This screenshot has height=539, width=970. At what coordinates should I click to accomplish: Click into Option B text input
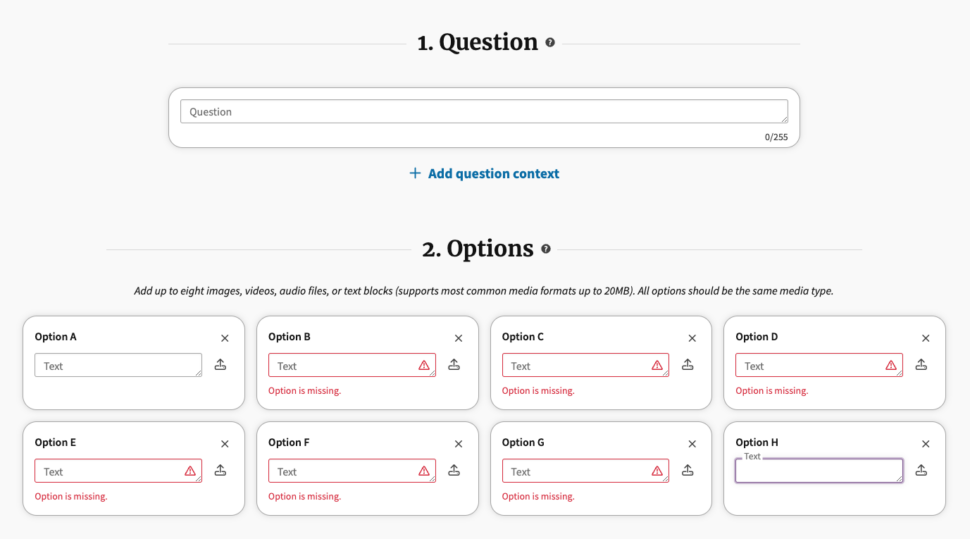click(340, 366)
